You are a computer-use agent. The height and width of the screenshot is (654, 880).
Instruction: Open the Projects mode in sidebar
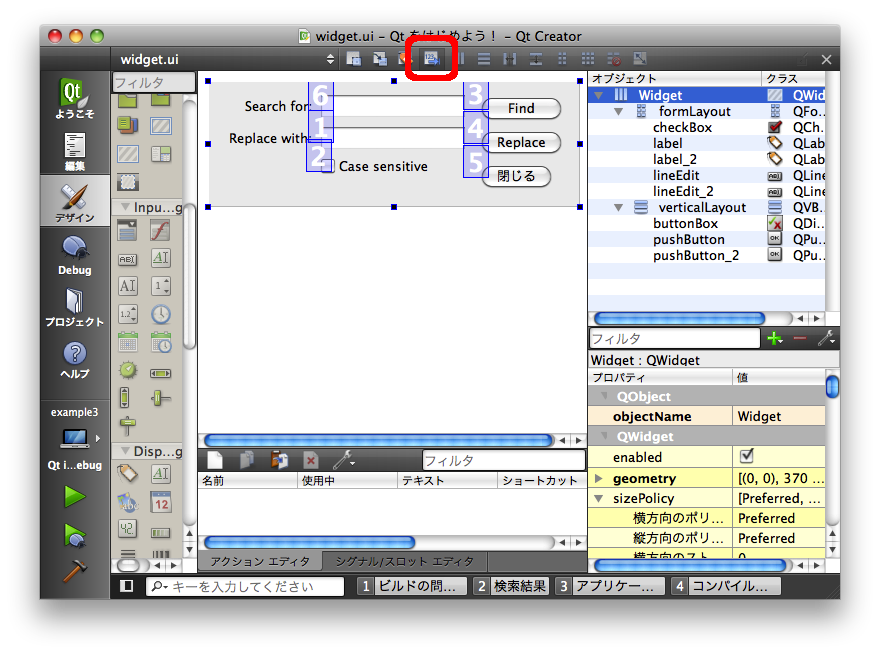(75, 307)
